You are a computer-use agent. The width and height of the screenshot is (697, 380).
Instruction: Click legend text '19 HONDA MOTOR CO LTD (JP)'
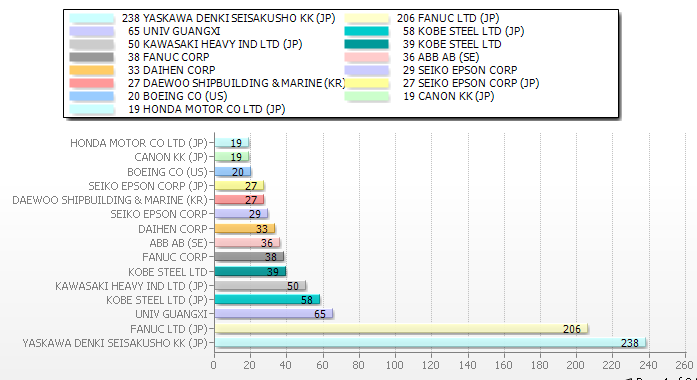coord(207,109)
